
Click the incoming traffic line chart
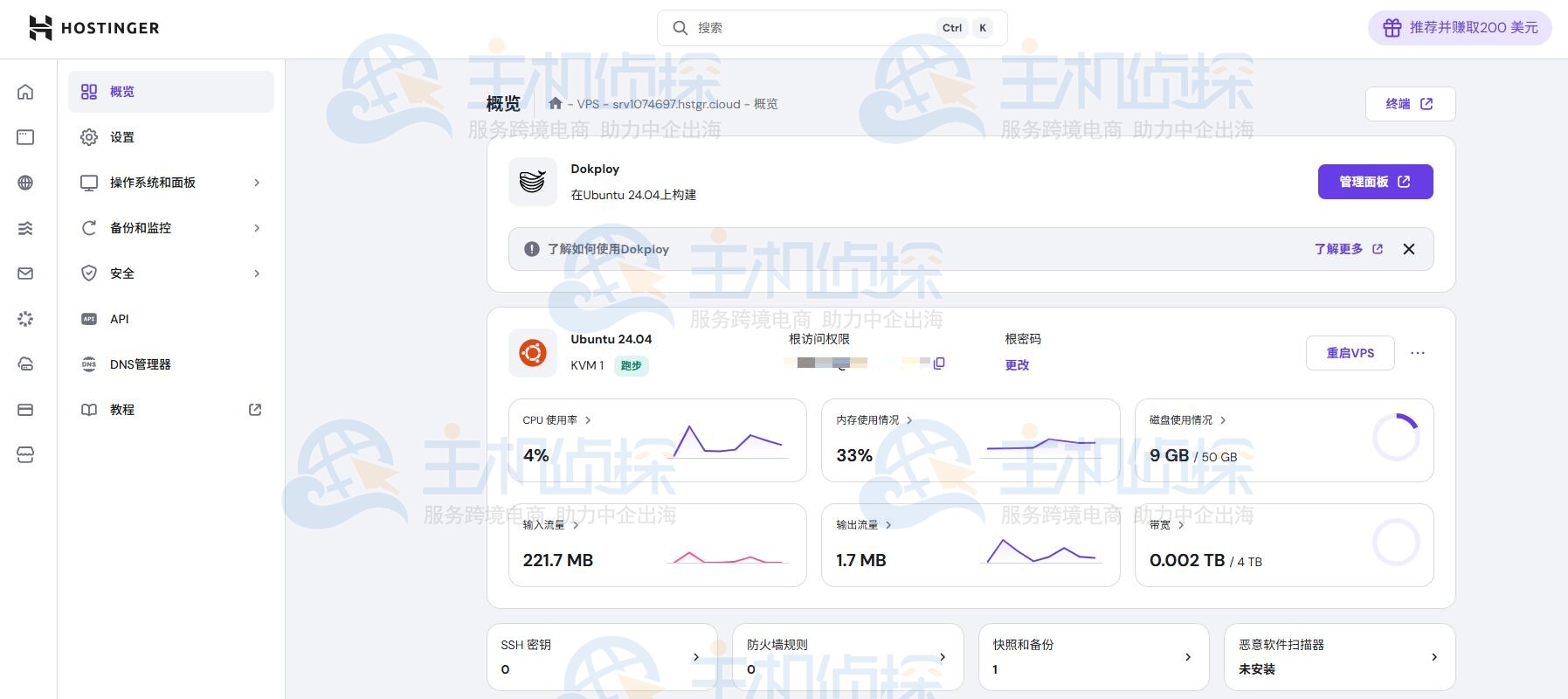coord(728,557)
